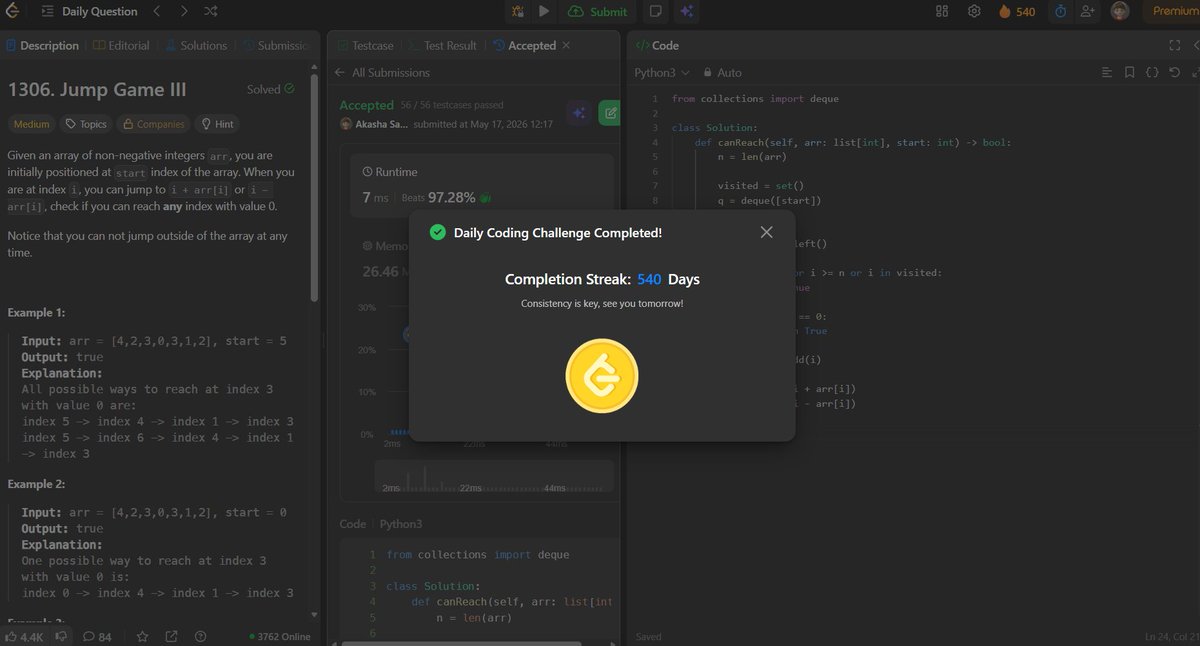Share the problem via external link icon

click(171, 636)
